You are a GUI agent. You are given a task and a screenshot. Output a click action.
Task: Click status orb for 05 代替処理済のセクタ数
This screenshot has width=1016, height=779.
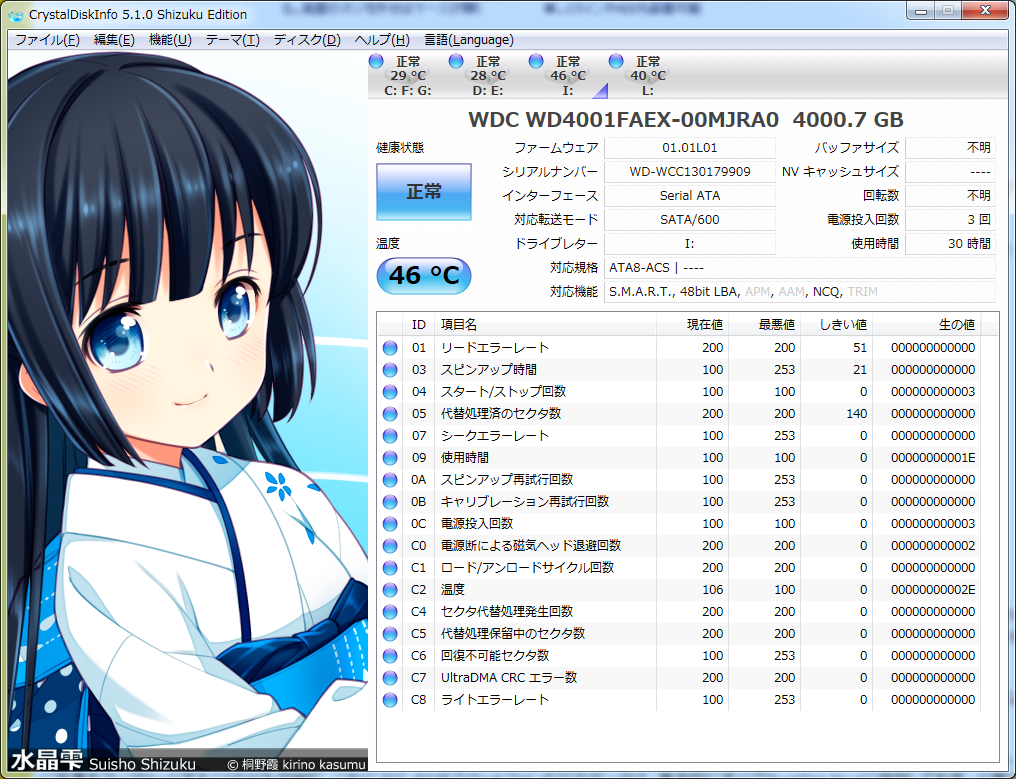coord(390,414)
